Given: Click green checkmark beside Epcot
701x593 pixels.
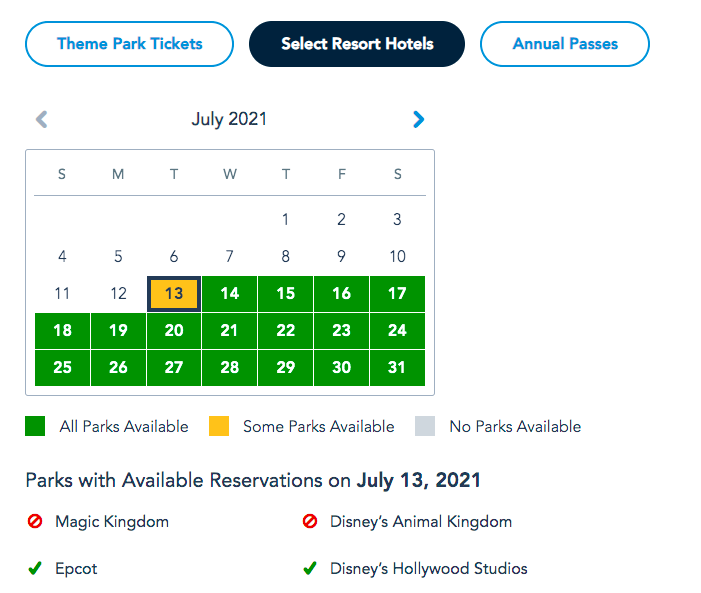Looking at the screenshot, I should click(x=35, y=569).
